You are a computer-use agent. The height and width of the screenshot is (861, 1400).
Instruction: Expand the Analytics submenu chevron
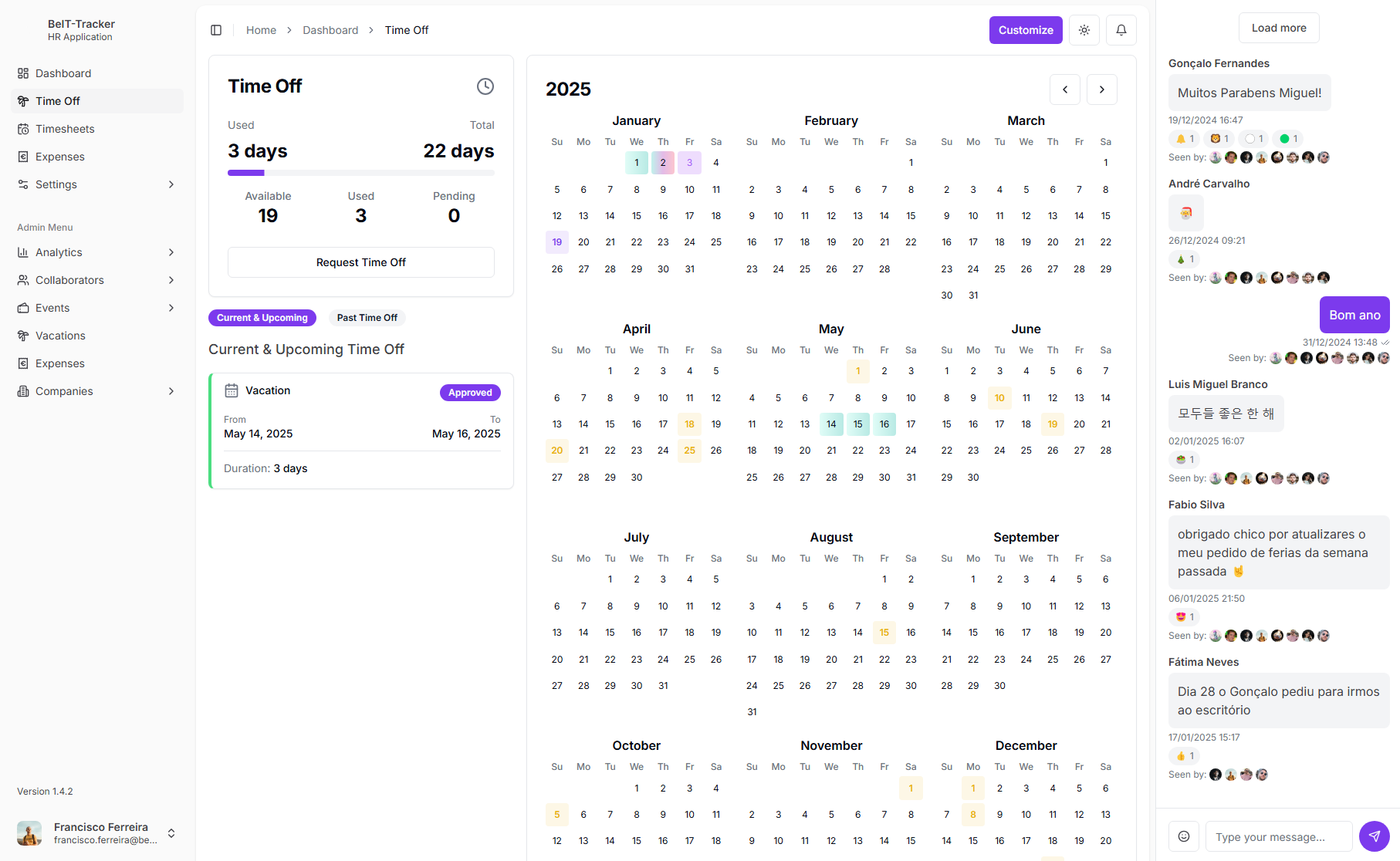171,252
